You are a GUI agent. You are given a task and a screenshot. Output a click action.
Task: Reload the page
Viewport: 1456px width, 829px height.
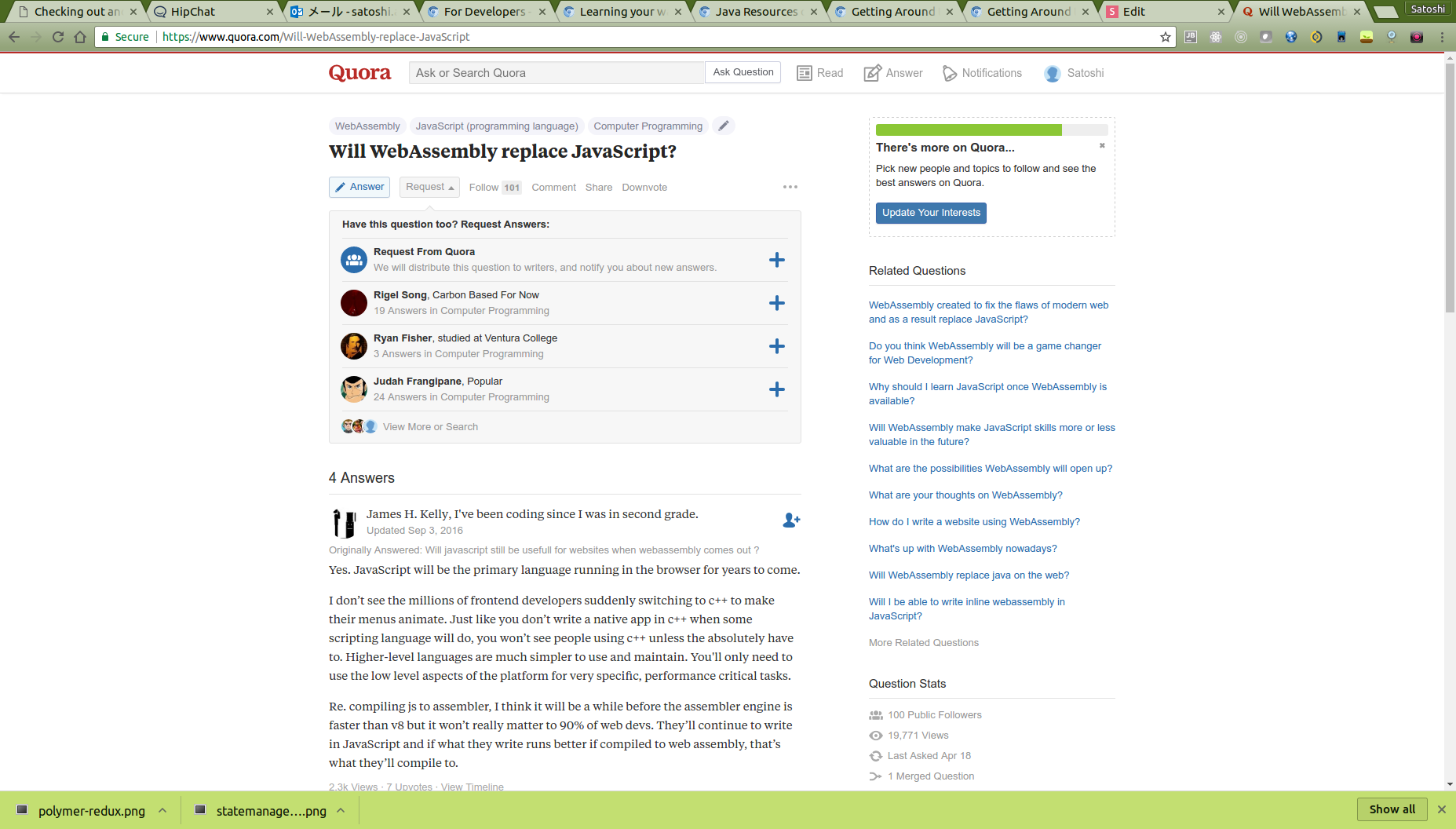pyautogui.click(x=57, y=37)
